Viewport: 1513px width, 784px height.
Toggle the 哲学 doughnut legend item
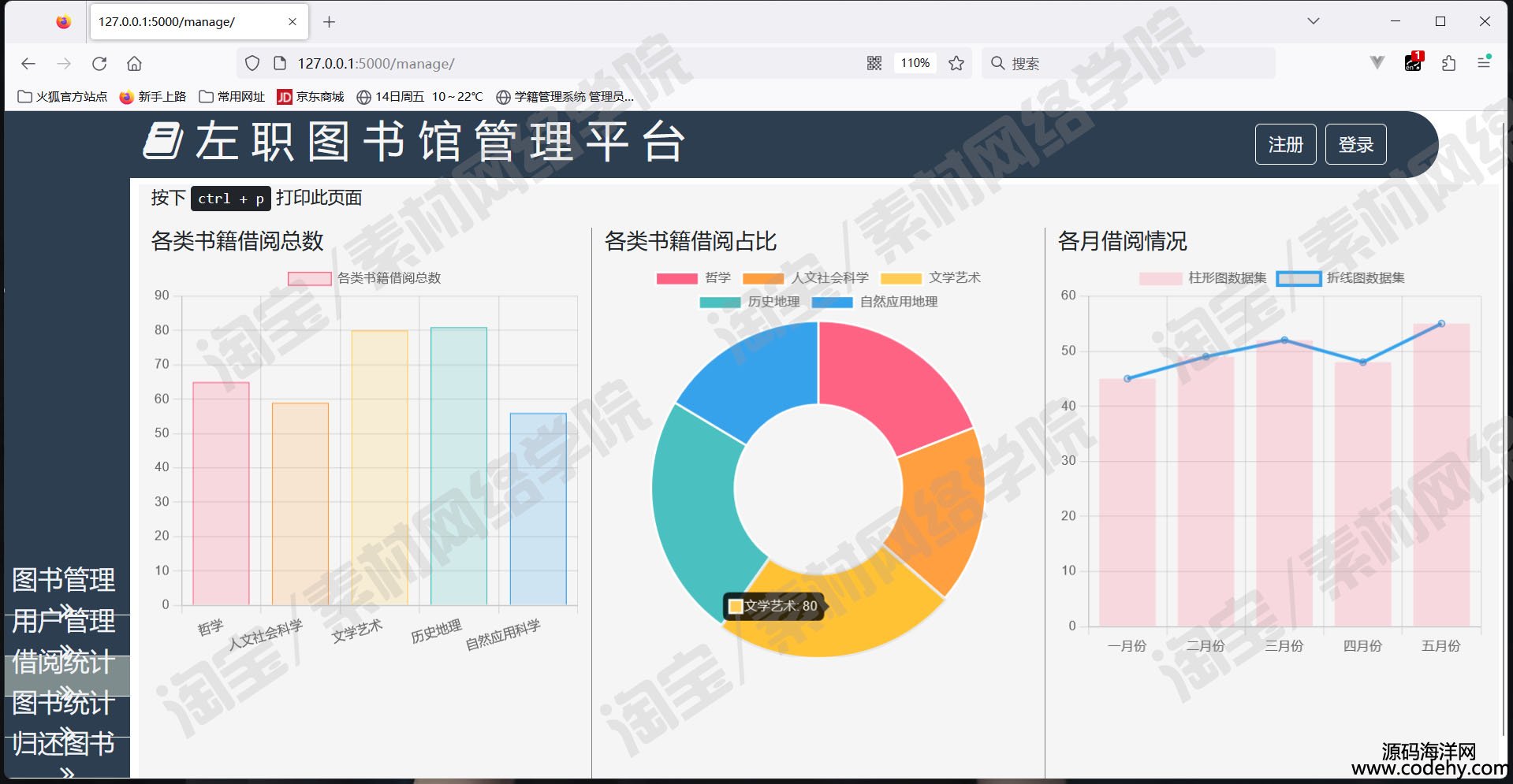point(693,278)
